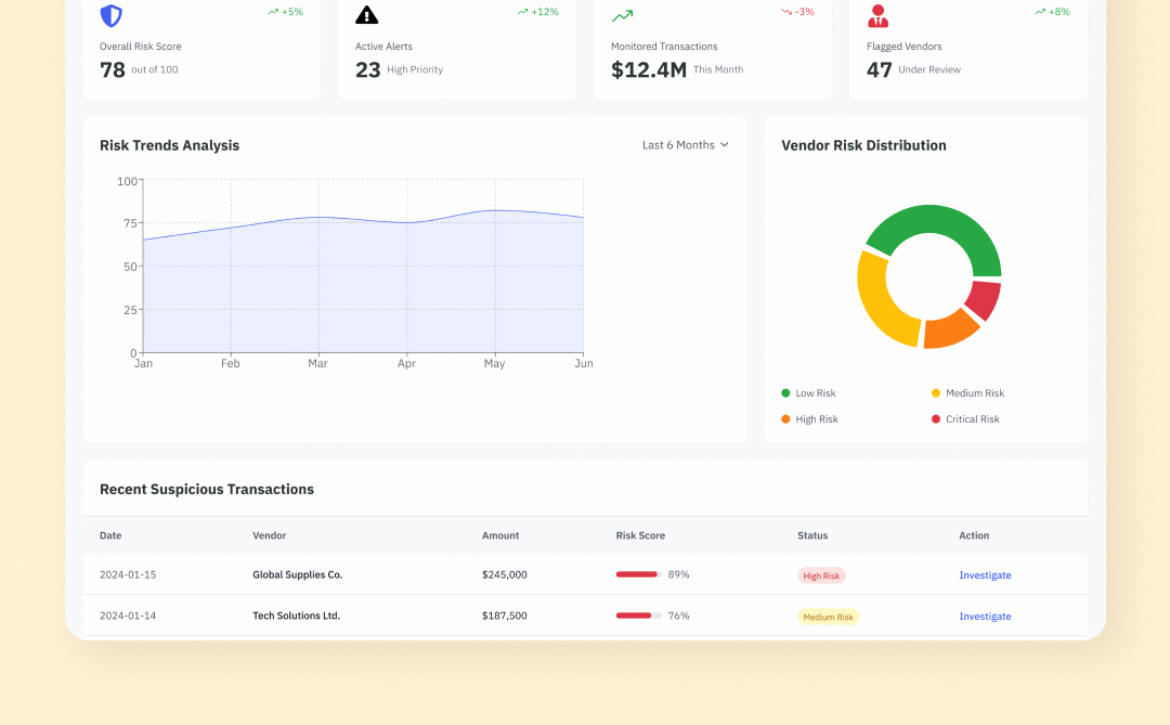Click the +12% trend indicator on Active Alerts
Viewport: 1170px width, 725px height.
[538, 12]
